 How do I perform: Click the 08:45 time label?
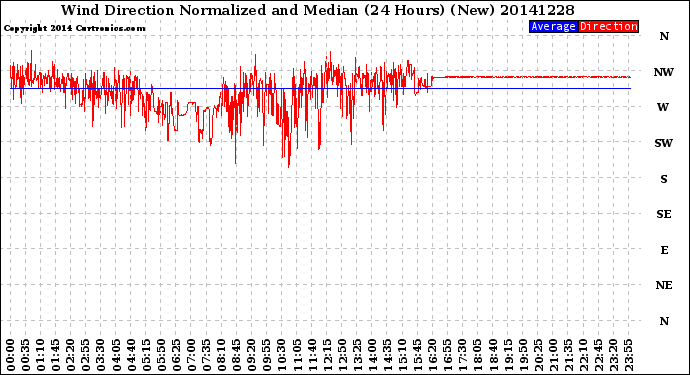coord(237,355)
